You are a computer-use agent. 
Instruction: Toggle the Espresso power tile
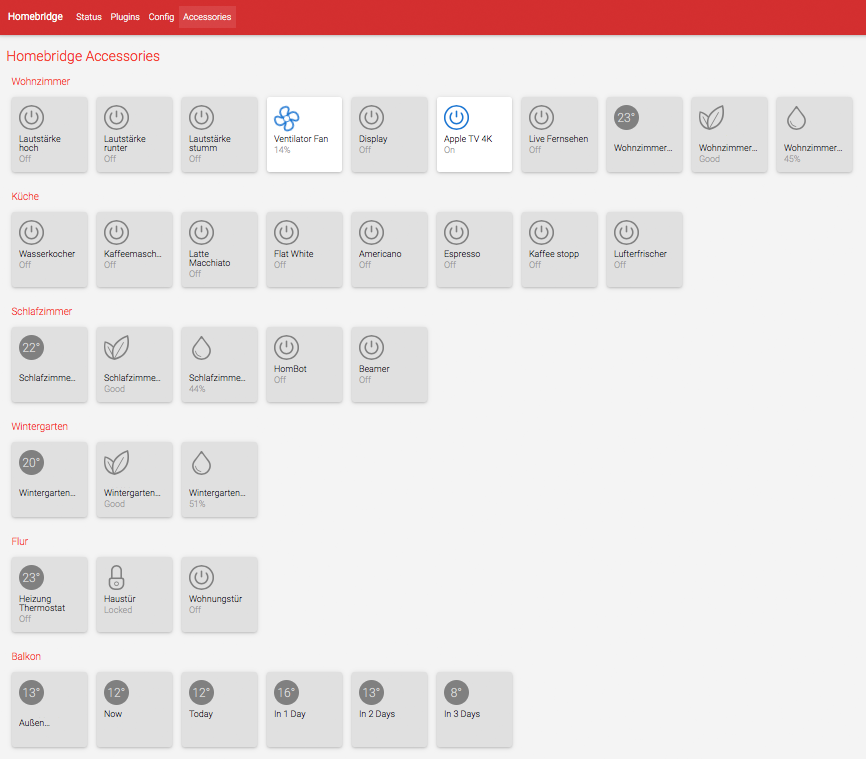pos(474,249)
